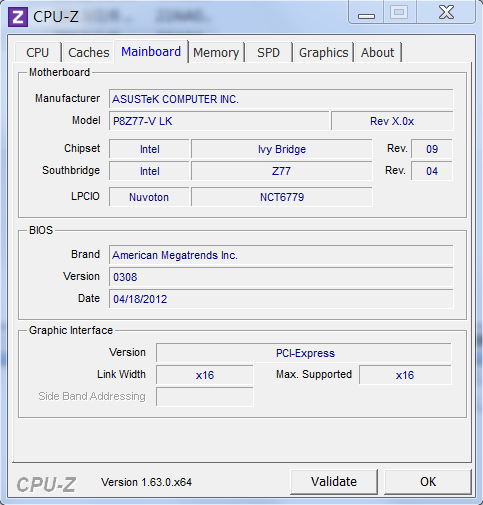
Task: Click the Intel southbridge vendor field
Action: tap(149, 171)
